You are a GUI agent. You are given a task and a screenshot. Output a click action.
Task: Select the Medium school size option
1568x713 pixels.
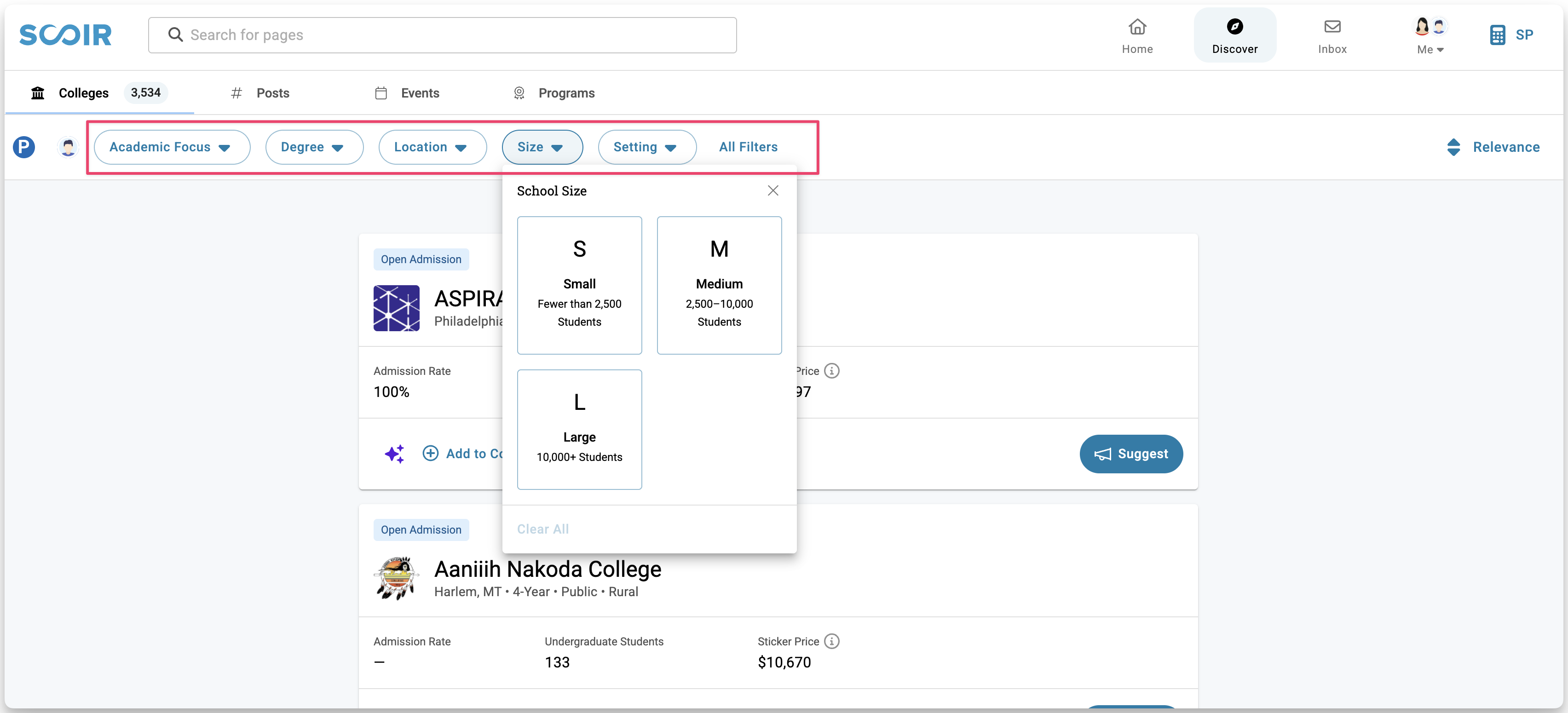coord(719,285)
